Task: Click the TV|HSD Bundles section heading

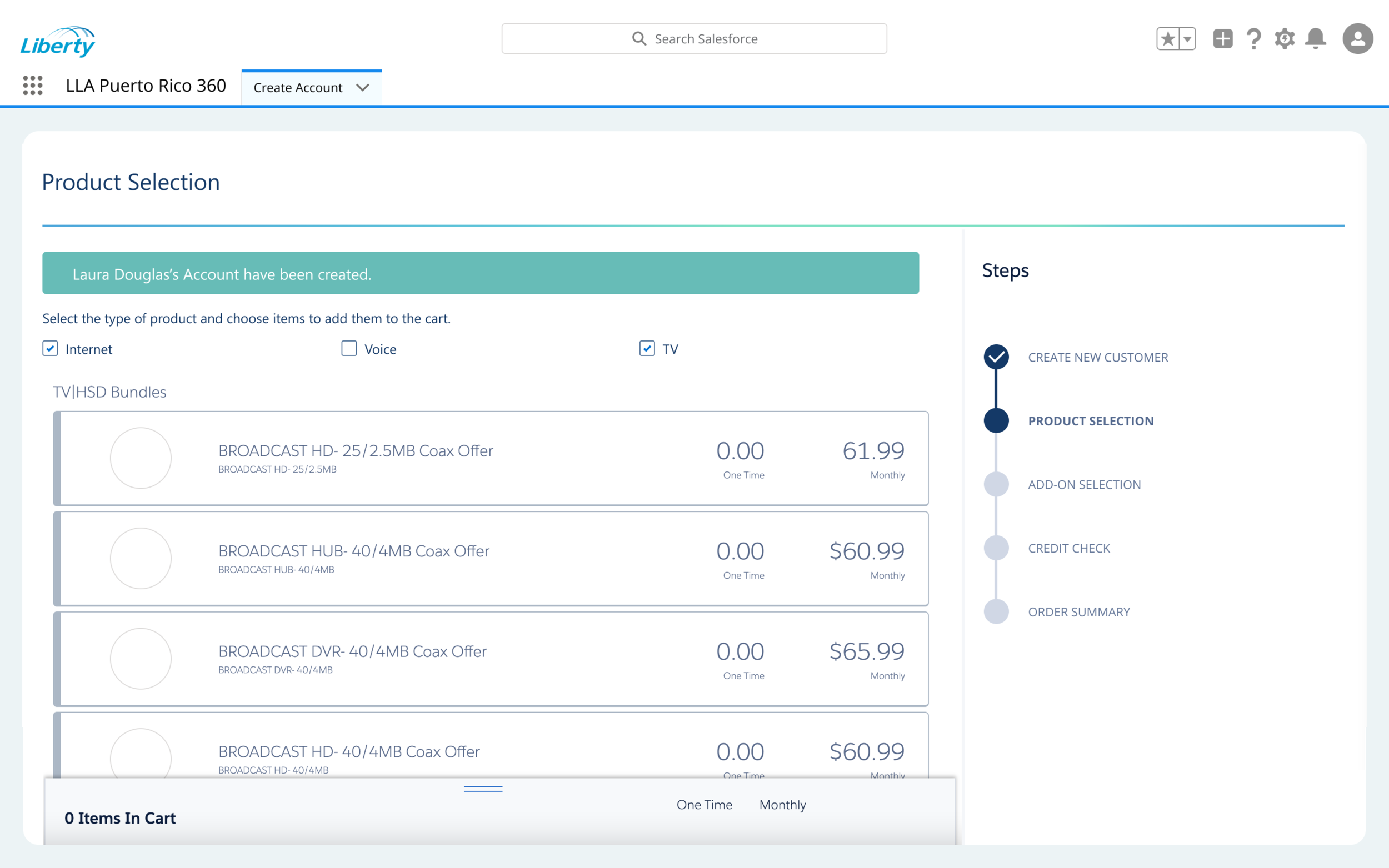Action: pyautogui.click(x=109, y=392)
